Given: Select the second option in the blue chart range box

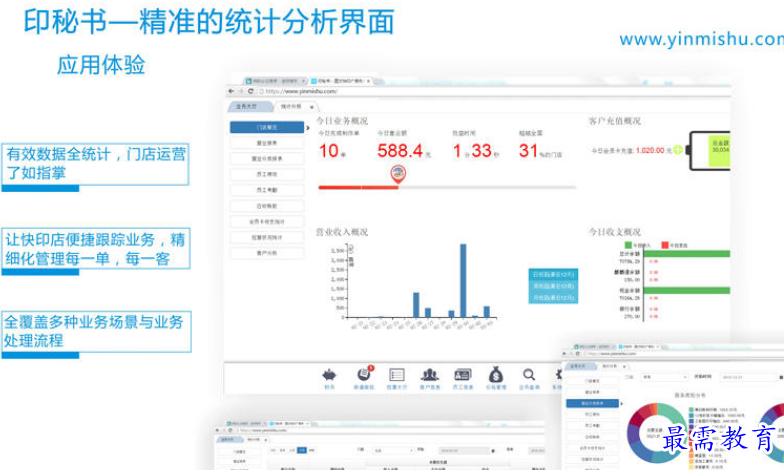Looking at the screenshot, I should click(x=553, y=286).
